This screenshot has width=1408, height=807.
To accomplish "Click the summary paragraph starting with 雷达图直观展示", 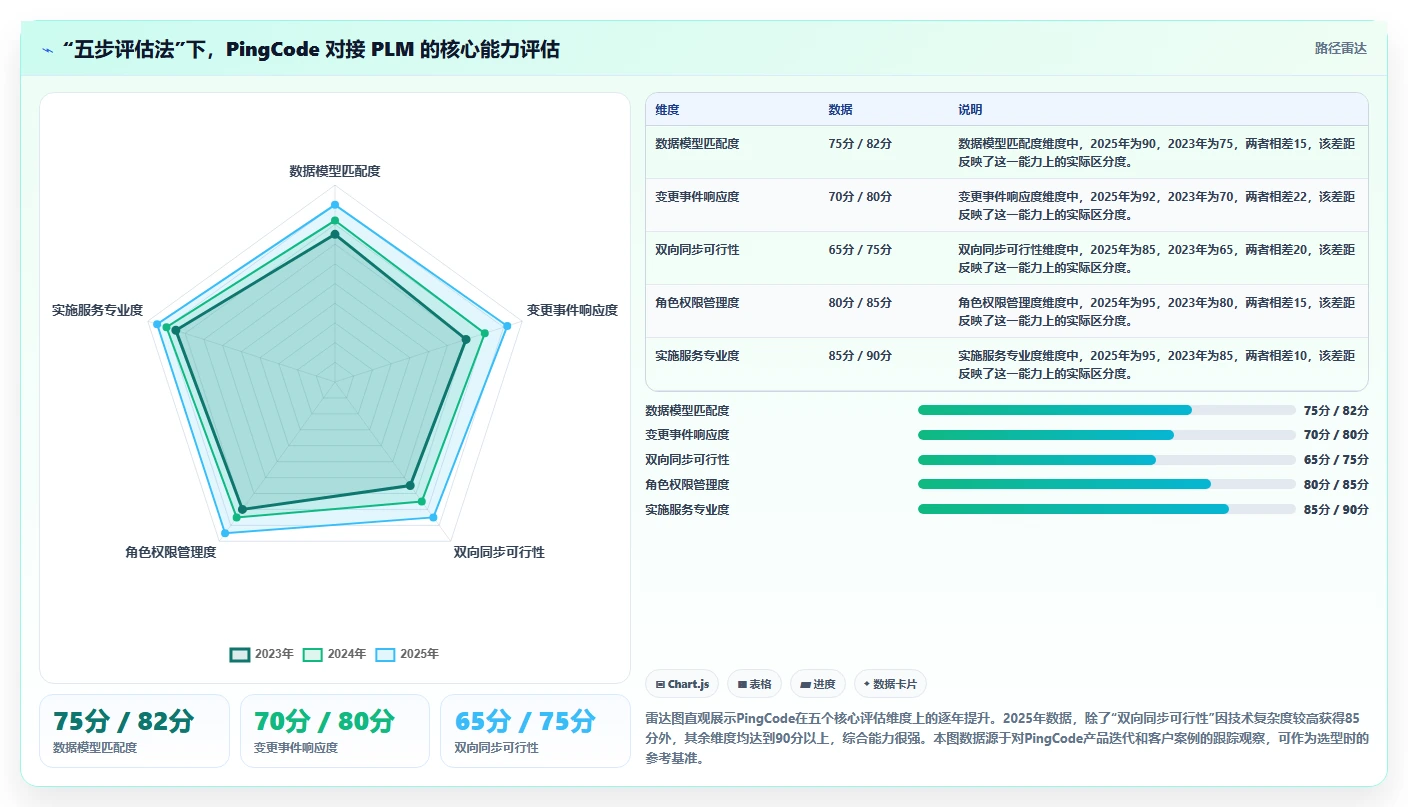I will pos(1007,738).
